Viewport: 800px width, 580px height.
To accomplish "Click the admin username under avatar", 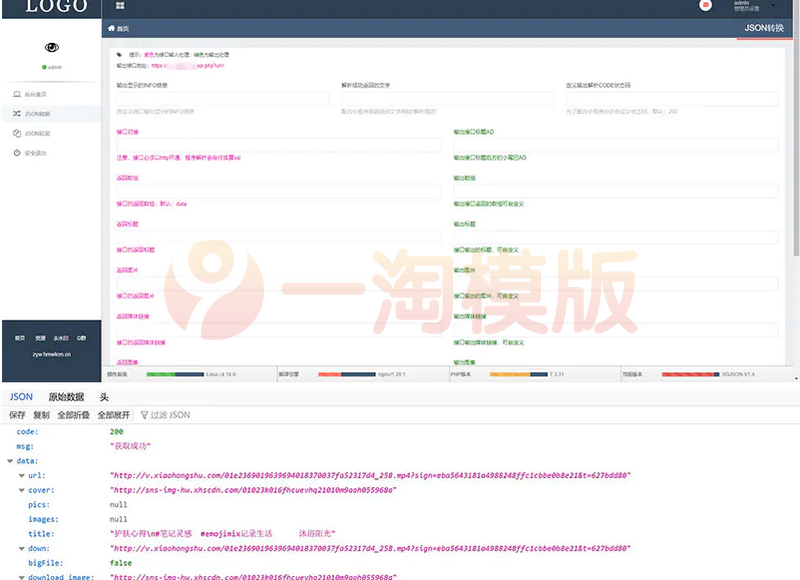I will point(55,67).
